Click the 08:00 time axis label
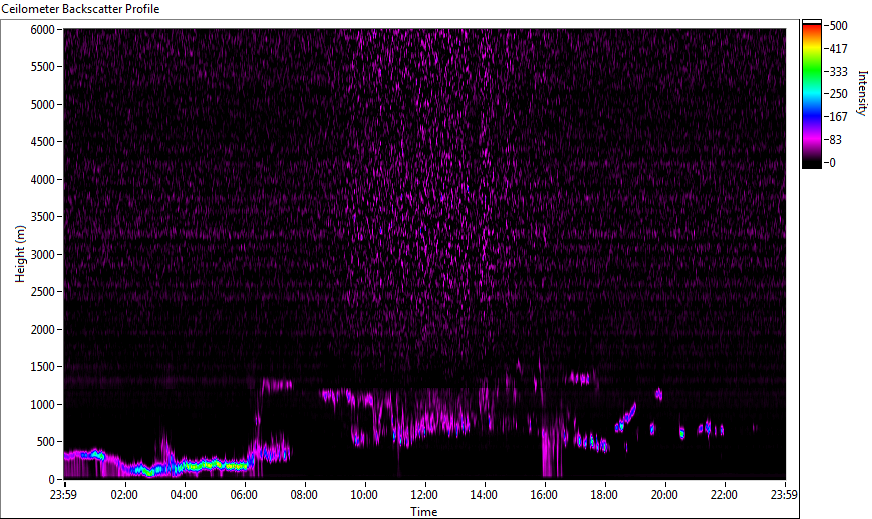872x519 pixels. (304, 495)
